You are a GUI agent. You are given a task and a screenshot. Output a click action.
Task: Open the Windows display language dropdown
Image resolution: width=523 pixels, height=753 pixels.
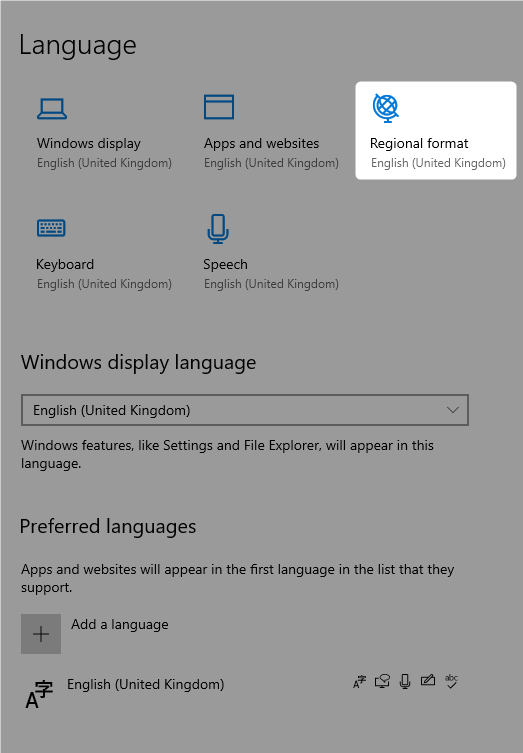[x=244, y=410]
